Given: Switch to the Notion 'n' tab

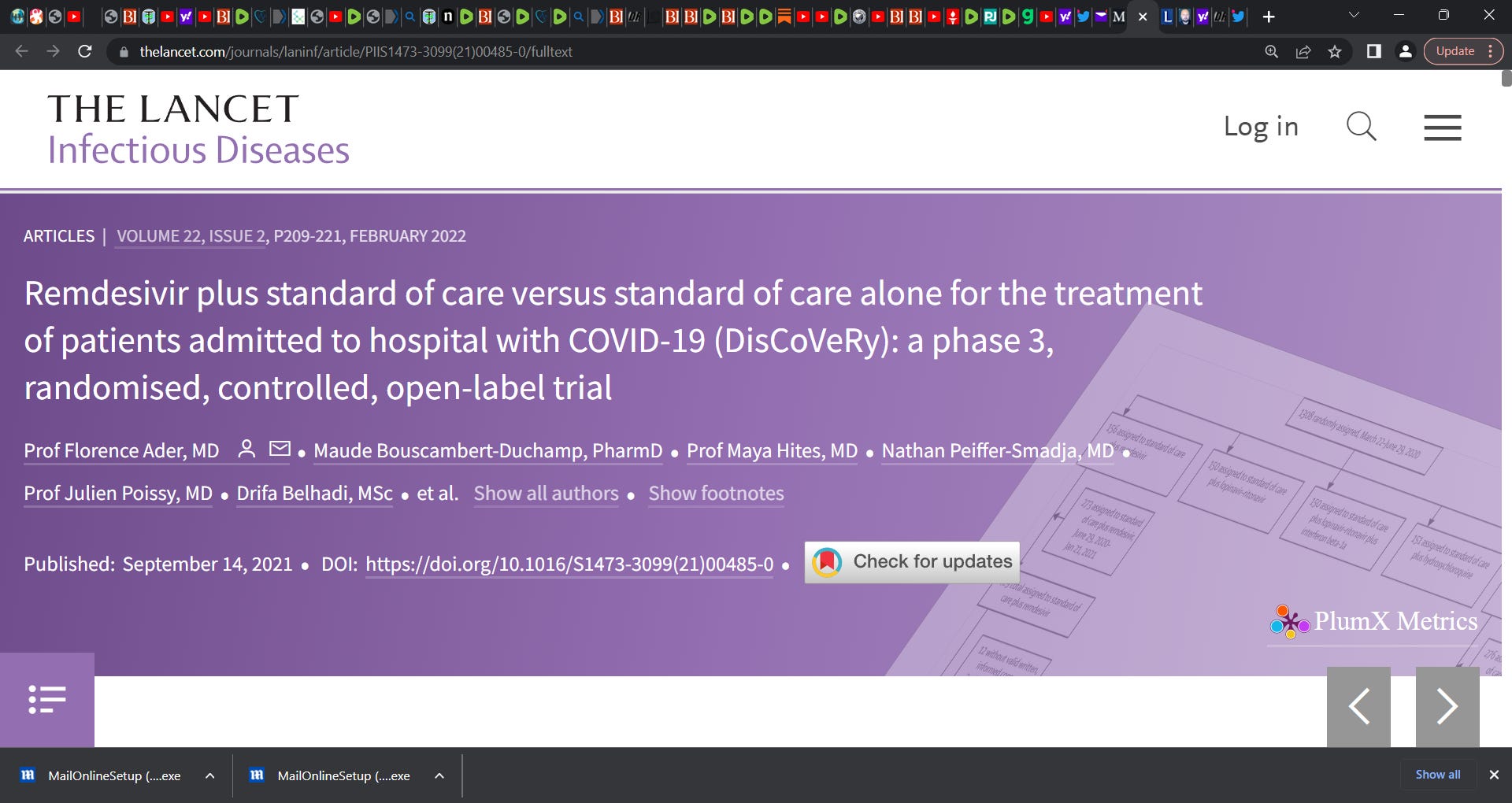Looking at the screenshot, I should pyautogui.click(x=447, y=17).
